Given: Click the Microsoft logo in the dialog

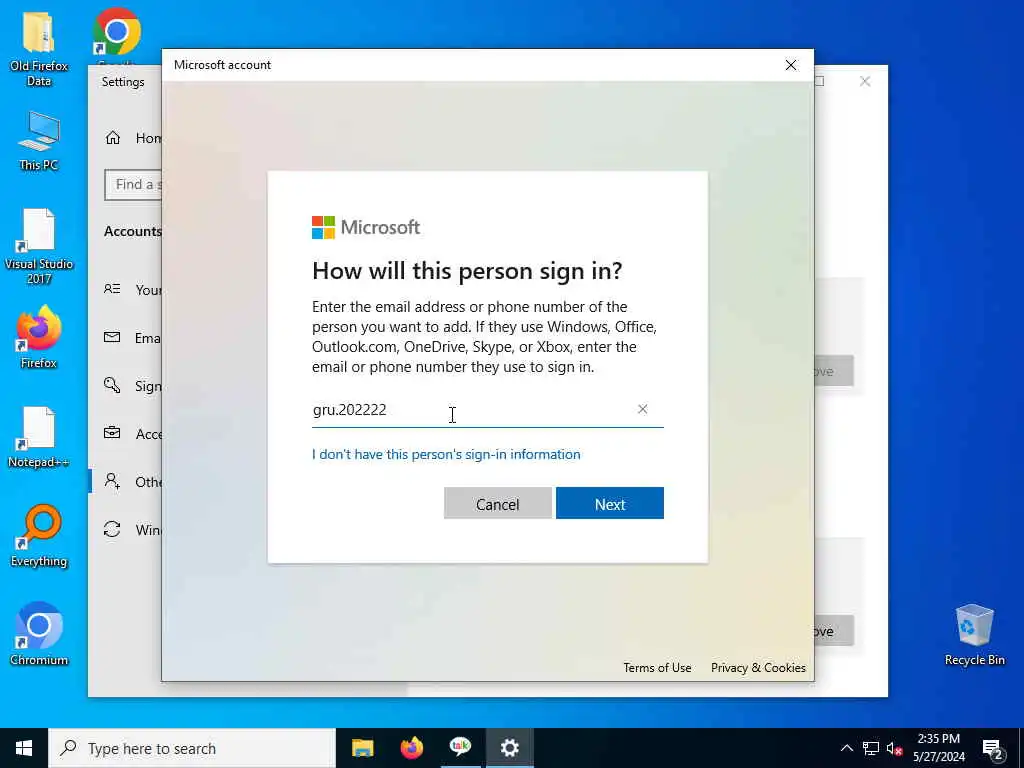Looking at the screenshot, I should coord(366,227).
